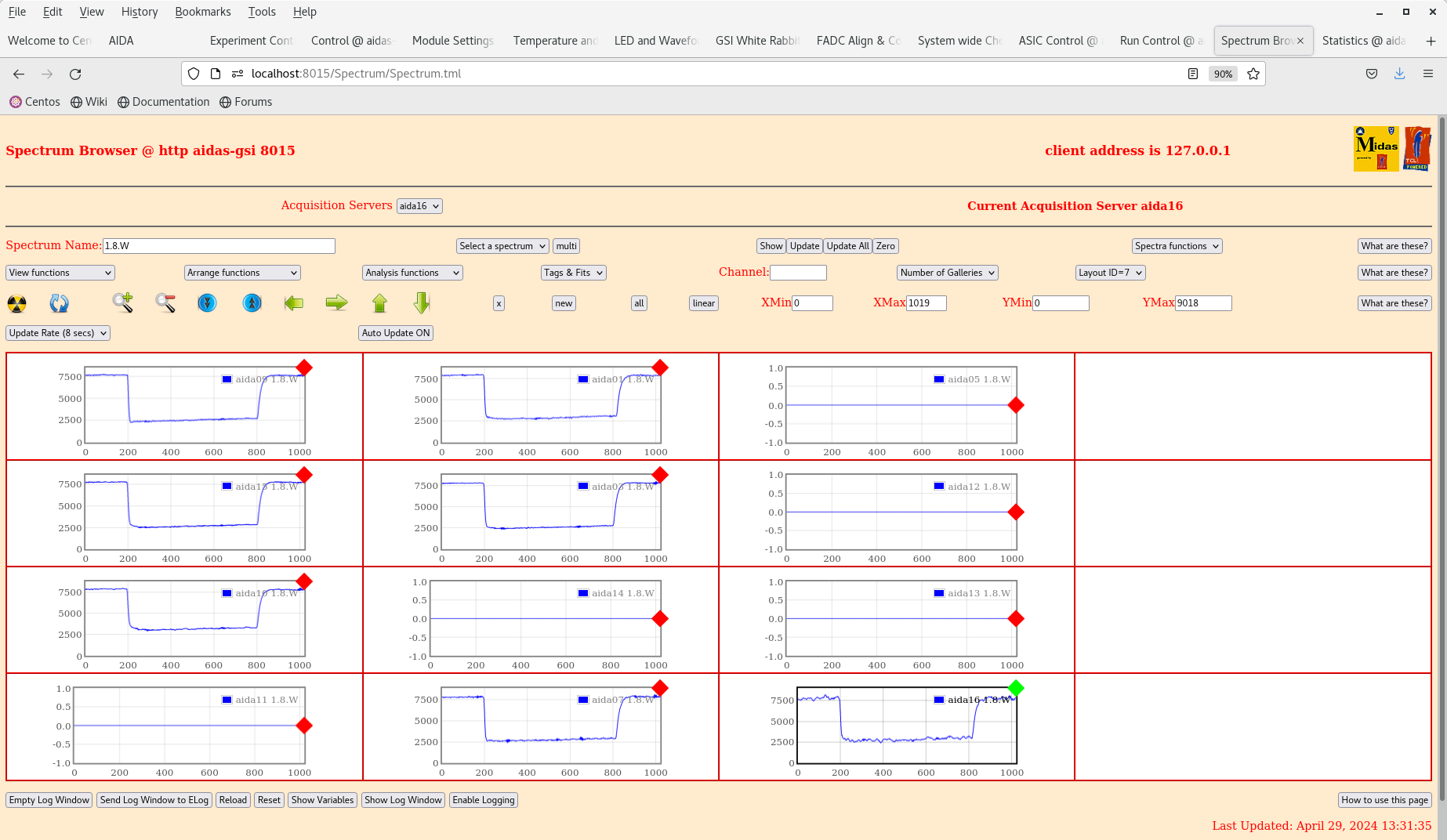Image resolution: width=1447 pixels, height=840 pixels.
Task: Click the blue circular refresh arrows icon
Action: coord(59,303)
